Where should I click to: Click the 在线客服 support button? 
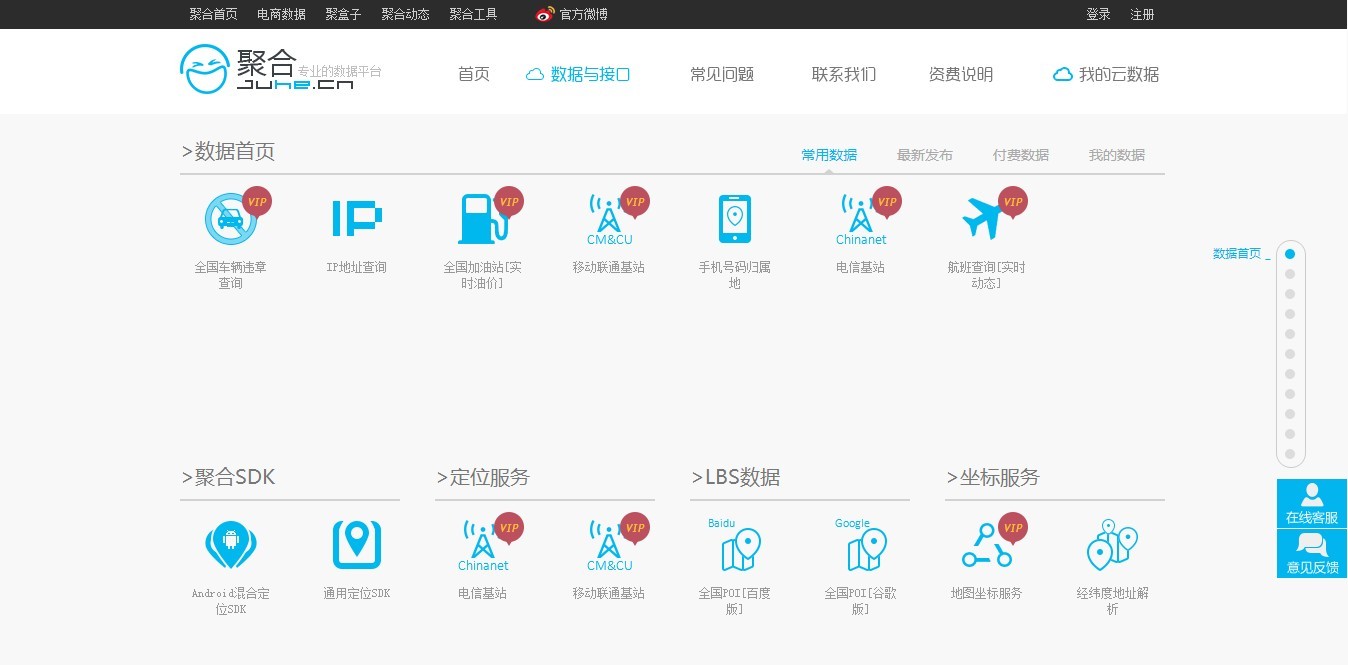click(x=1311, y=504)
